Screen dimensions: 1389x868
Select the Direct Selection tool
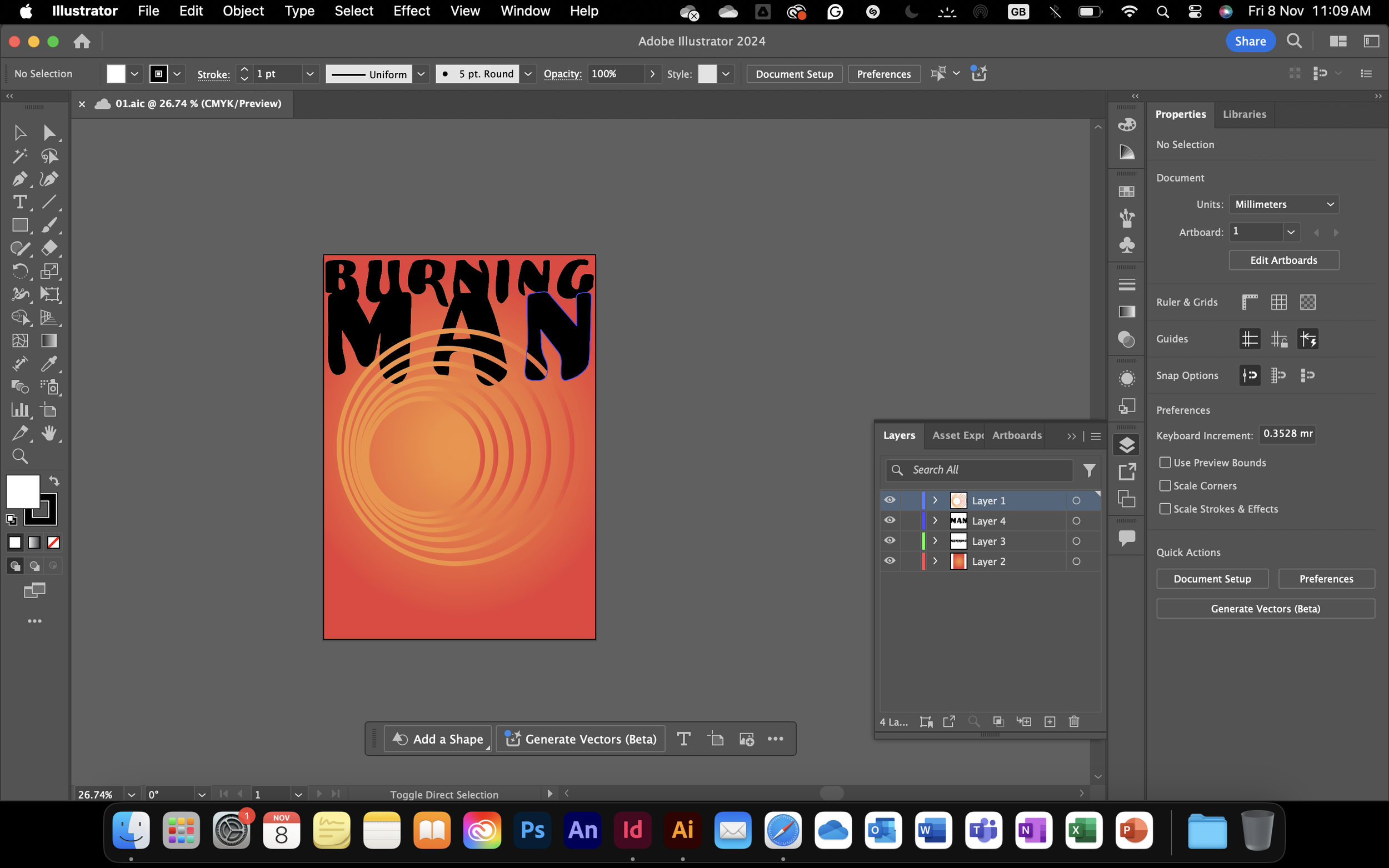tap(49, 133)
